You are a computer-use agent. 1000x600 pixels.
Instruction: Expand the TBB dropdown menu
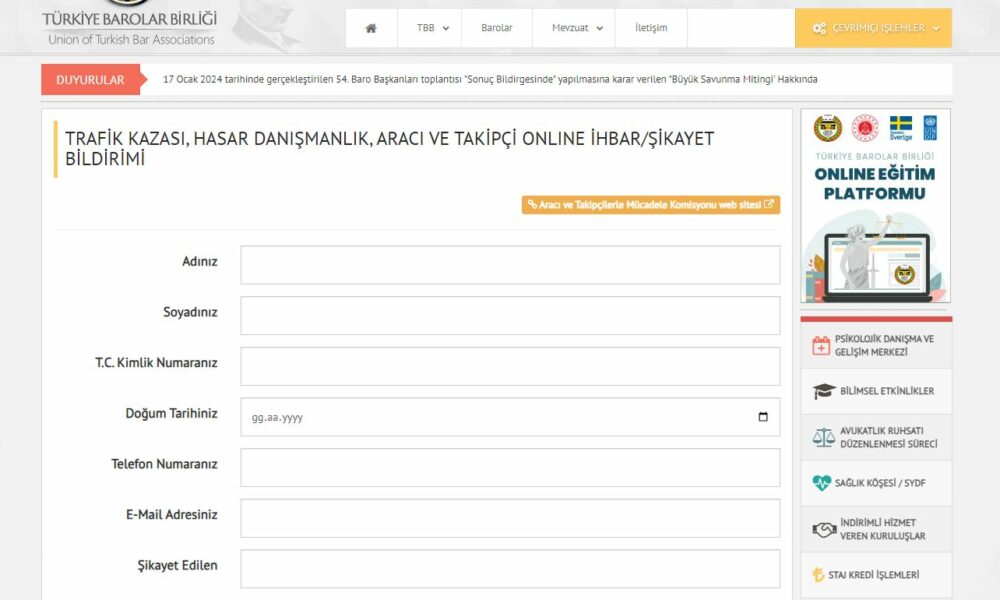(x=432, y=28)
